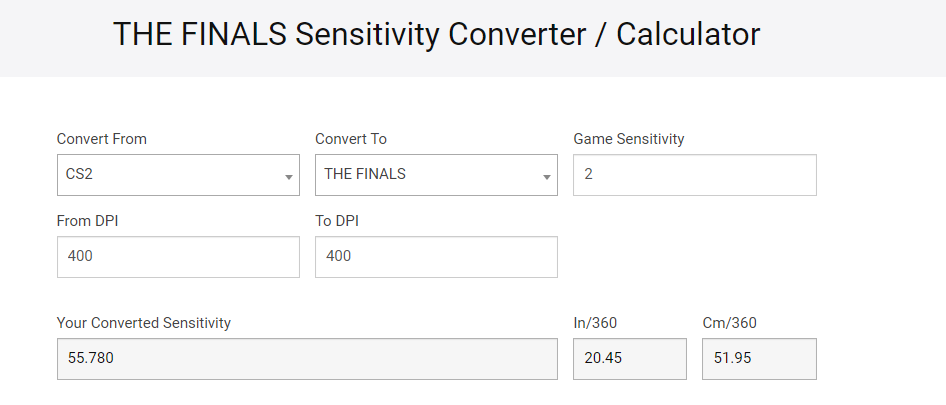946x405 pixels.
Task: Click the To DPI label
Action: pyautogui.click(x=337, y=221)
